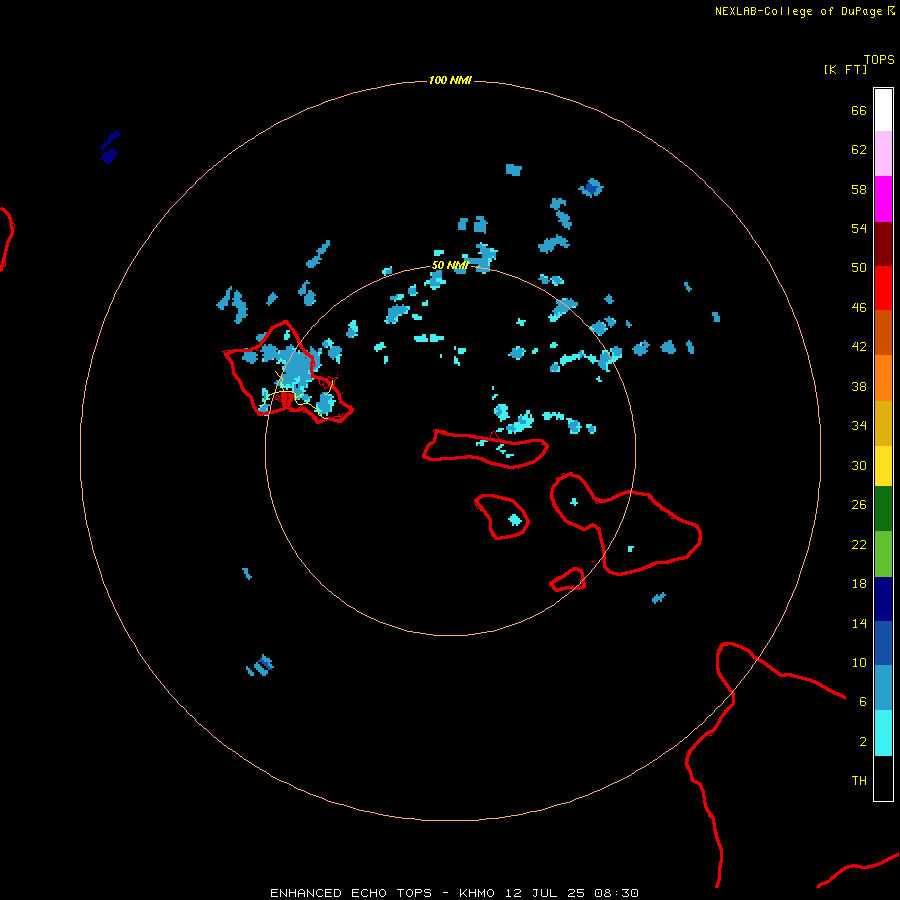Screen dimensions: 900x900
Task: Click the 34 value on the scale
Action: pyautogui.click(x=859, y=426)
